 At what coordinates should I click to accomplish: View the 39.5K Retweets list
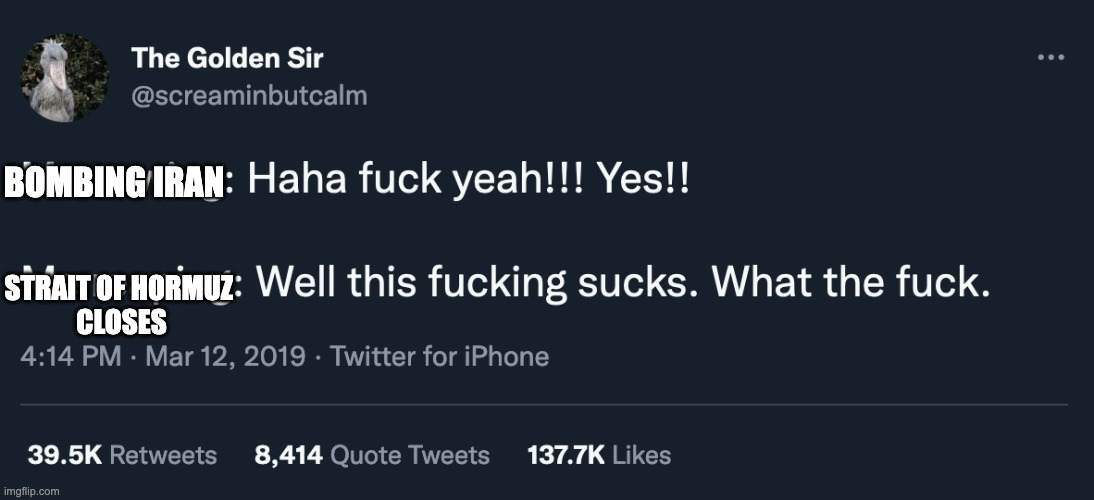(x=122, y=455)
